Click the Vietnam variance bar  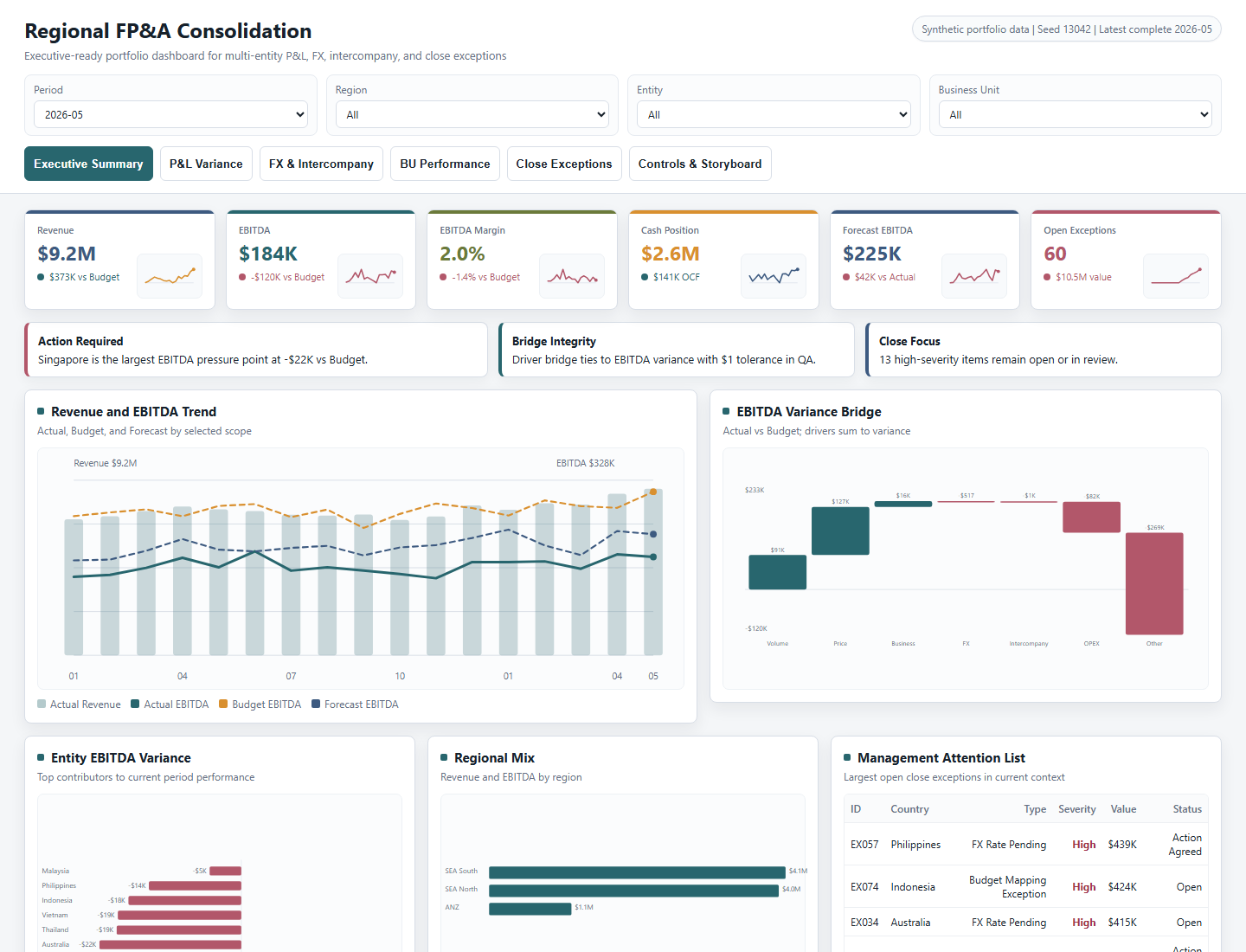point(179,915)
